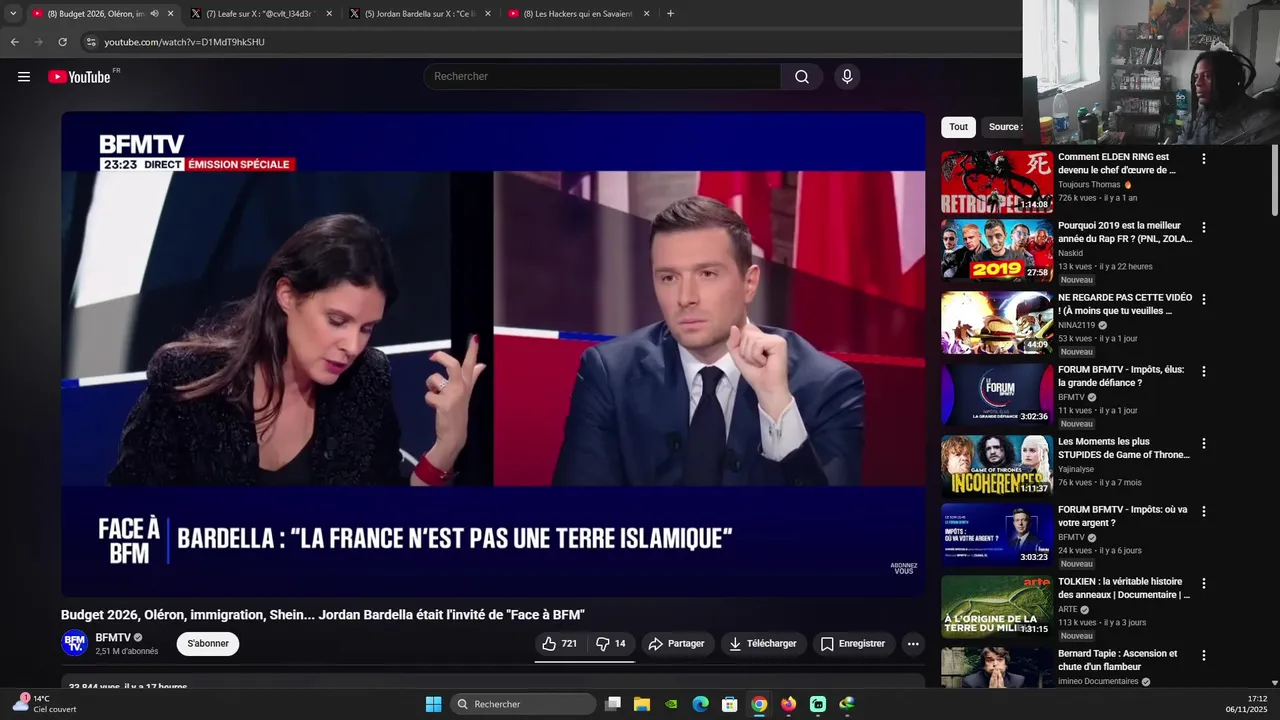Open the three-dot more actions menu under video
Image resolution: width=1280 pixels, height=720 pixels.
pos(913,644)
